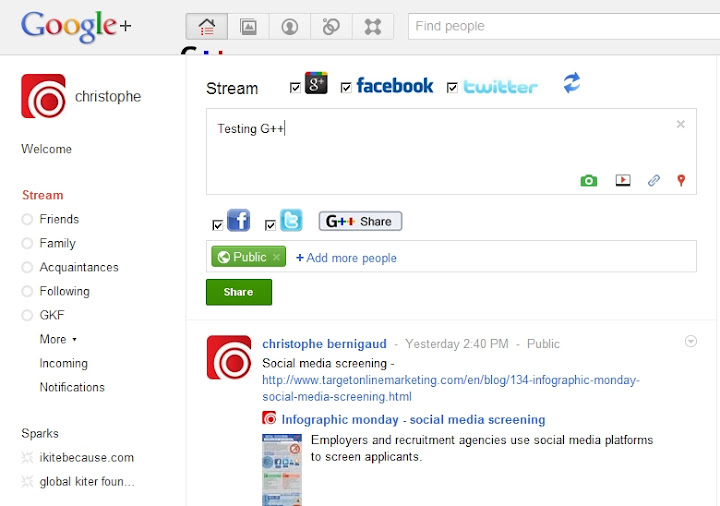Open Welcome in the sidebar

click(x=46, y=149)
